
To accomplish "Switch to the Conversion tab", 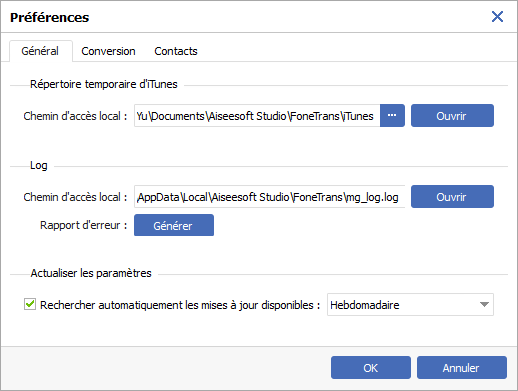I will tap(108, 51).
